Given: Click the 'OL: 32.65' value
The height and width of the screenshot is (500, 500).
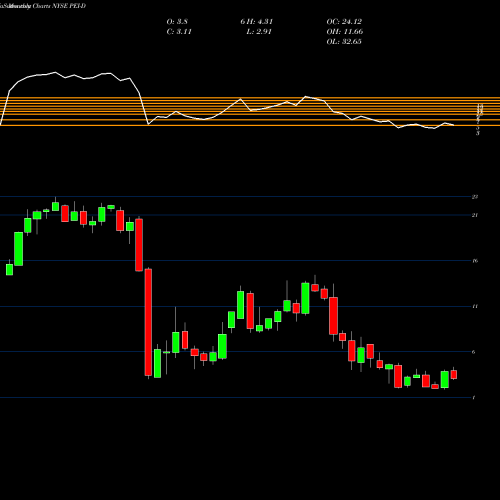Looking at the screenshot, I should pyautogui.click(x=344, y=42).
